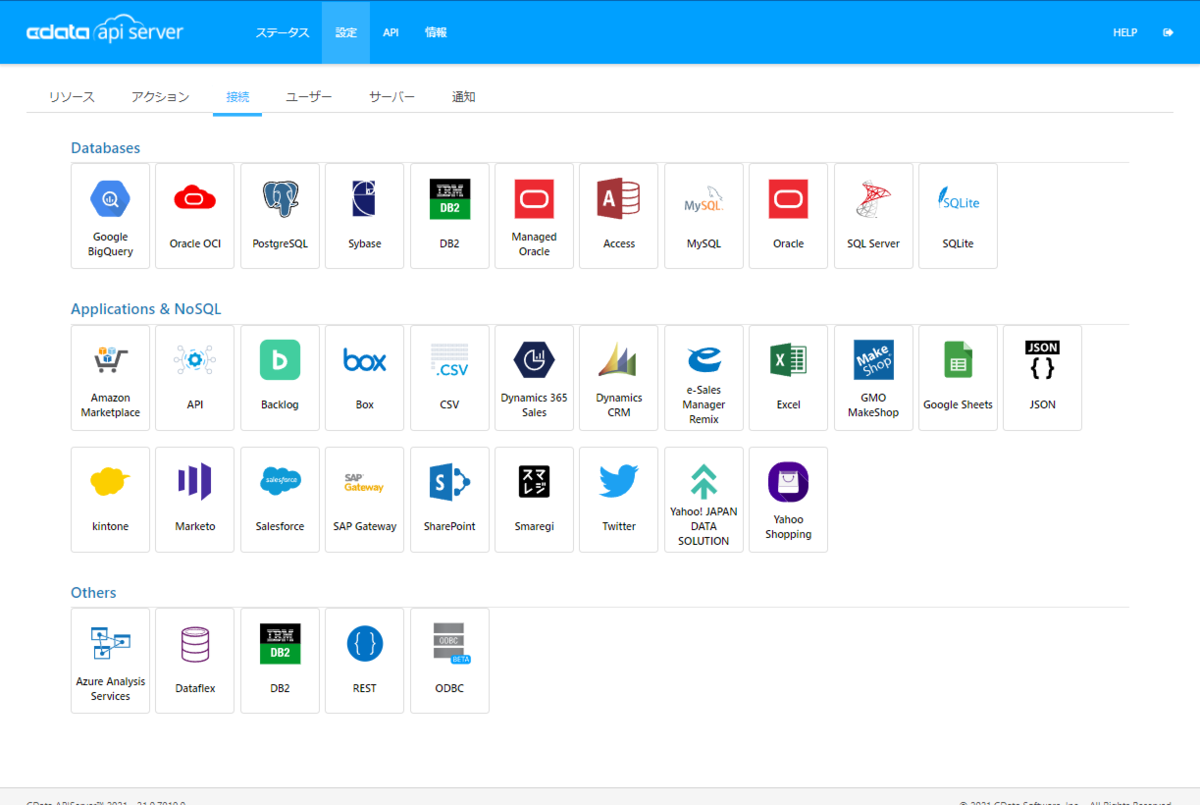Screen dimensions: 1200x805
Task: Click the DB2 tile under Others
Action: tap(280, 661)
